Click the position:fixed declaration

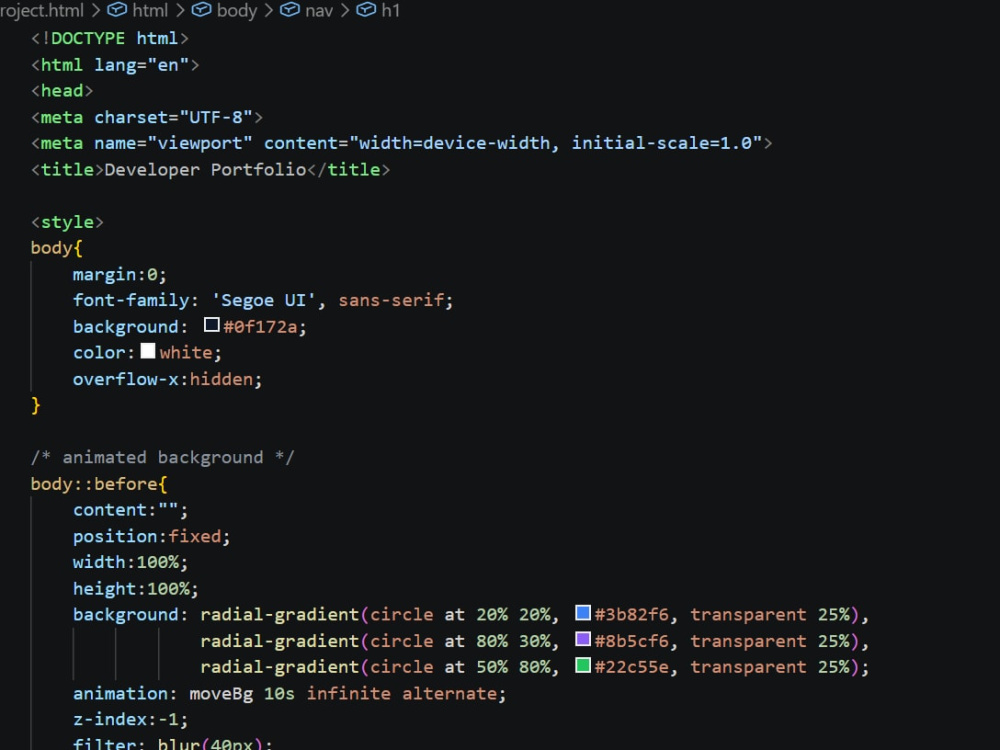[x=151, y=536]
